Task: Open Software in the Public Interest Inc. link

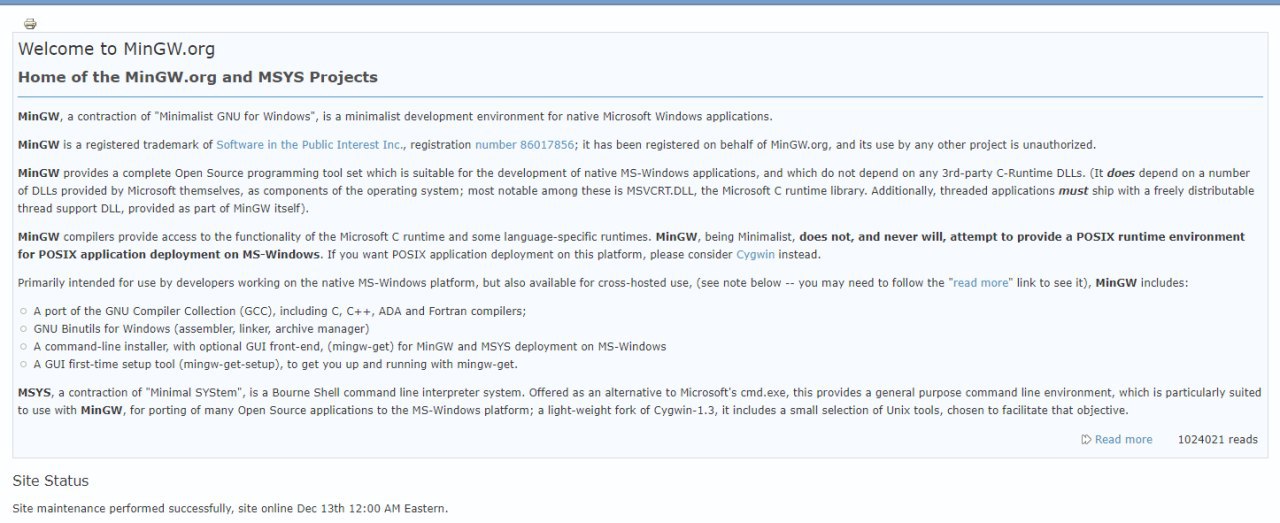Action: (x=310, y=145)
